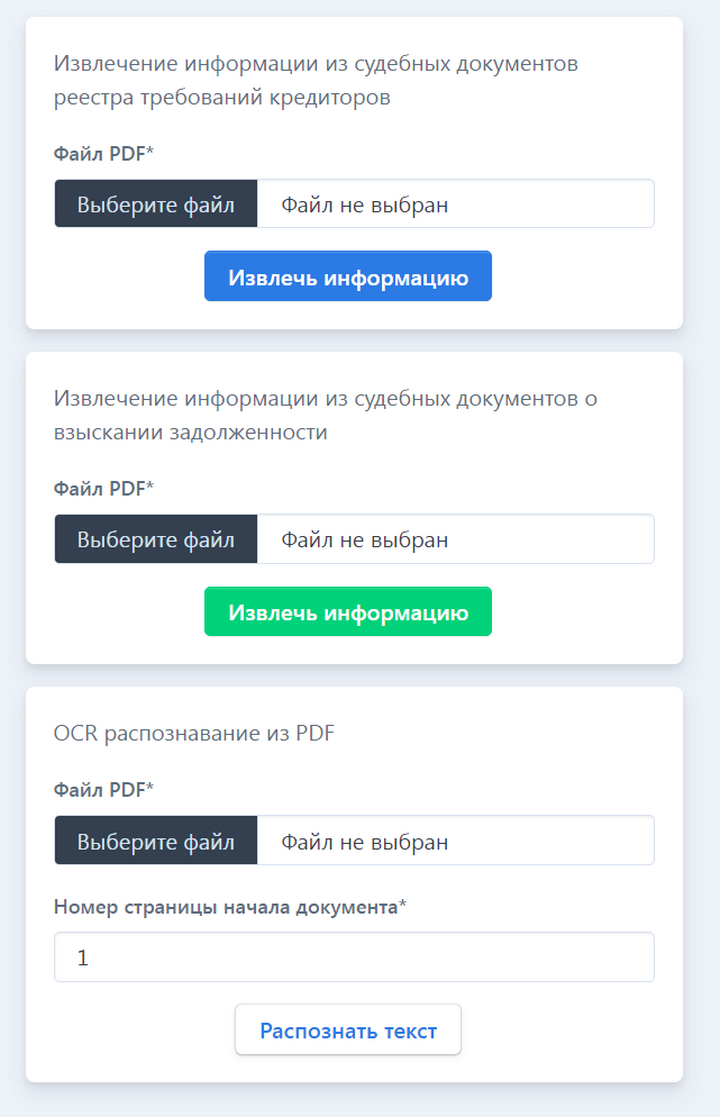
Task: Click the "Файл PDF*" label in the debt collection card
Action: click(104, 489)
